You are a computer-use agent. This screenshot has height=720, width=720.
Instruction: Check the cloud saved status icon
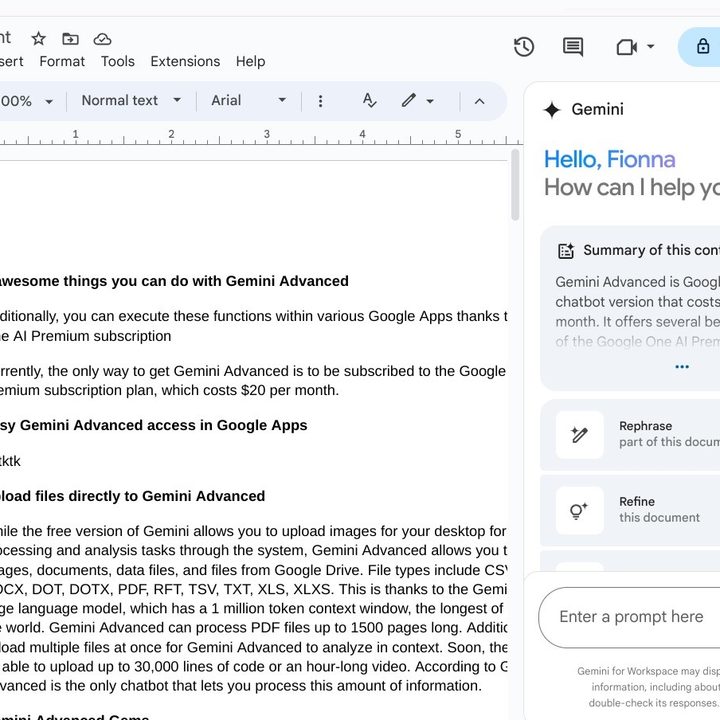(102, 39)
